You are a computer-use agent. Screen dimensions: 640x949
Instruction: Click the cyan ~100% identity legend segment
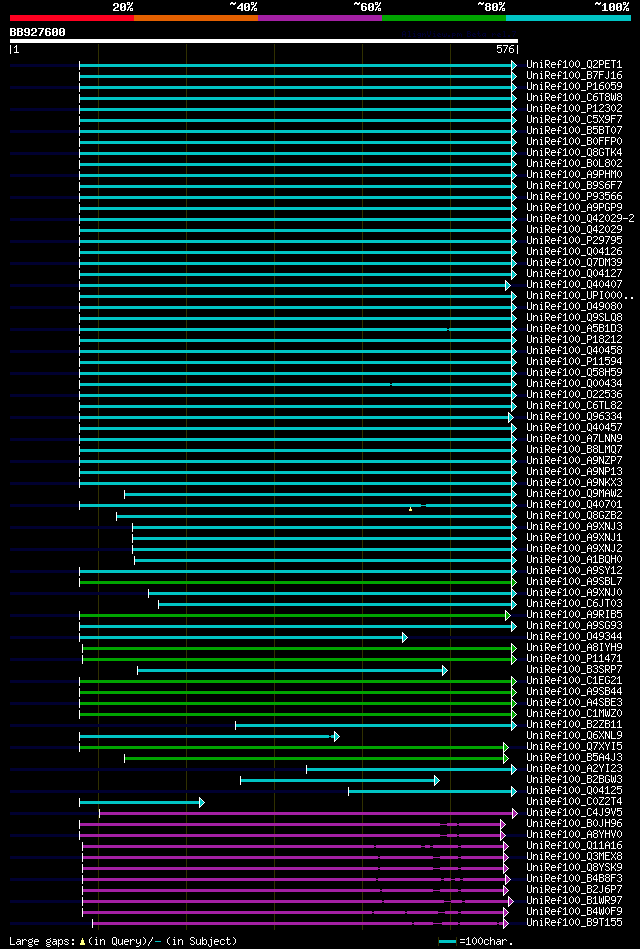[569, 18]
